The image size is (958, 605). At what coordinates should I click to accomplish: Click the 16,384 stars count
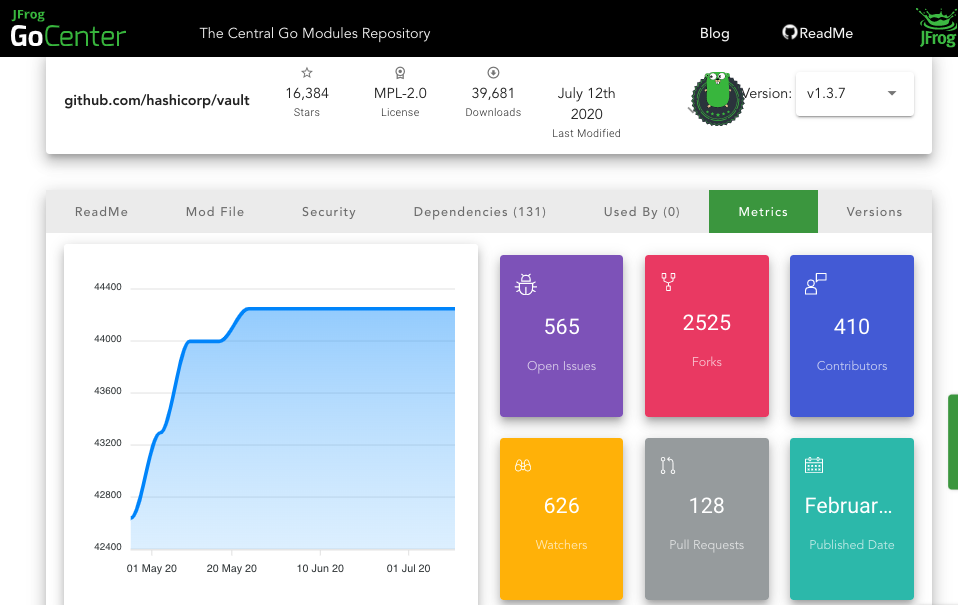tap(307, 94)
